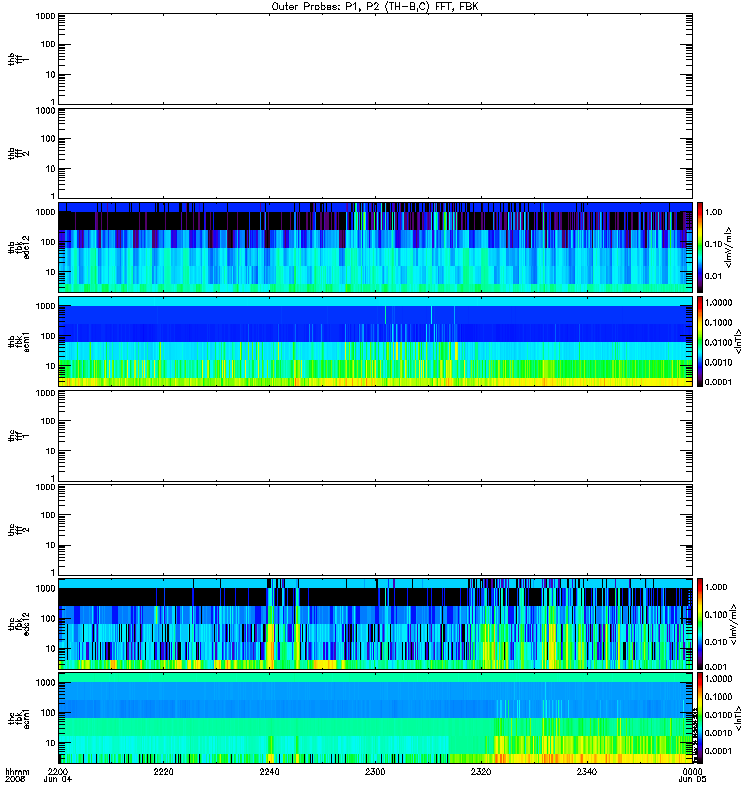
Task: Click the 2320 time axis label
Action: (x=481, y=772)
